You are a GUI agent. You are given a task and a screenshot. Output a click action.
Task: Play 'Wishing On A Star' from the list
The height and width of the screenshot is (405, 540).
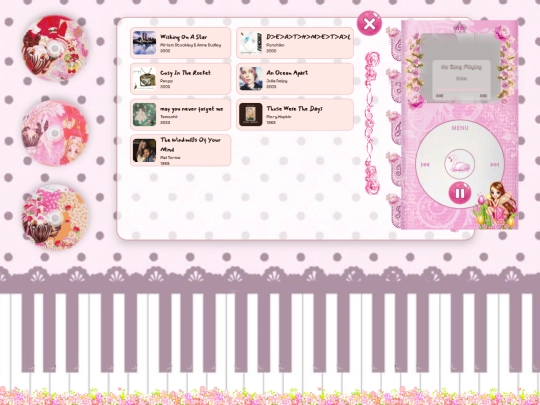click(x=180, y=43)
